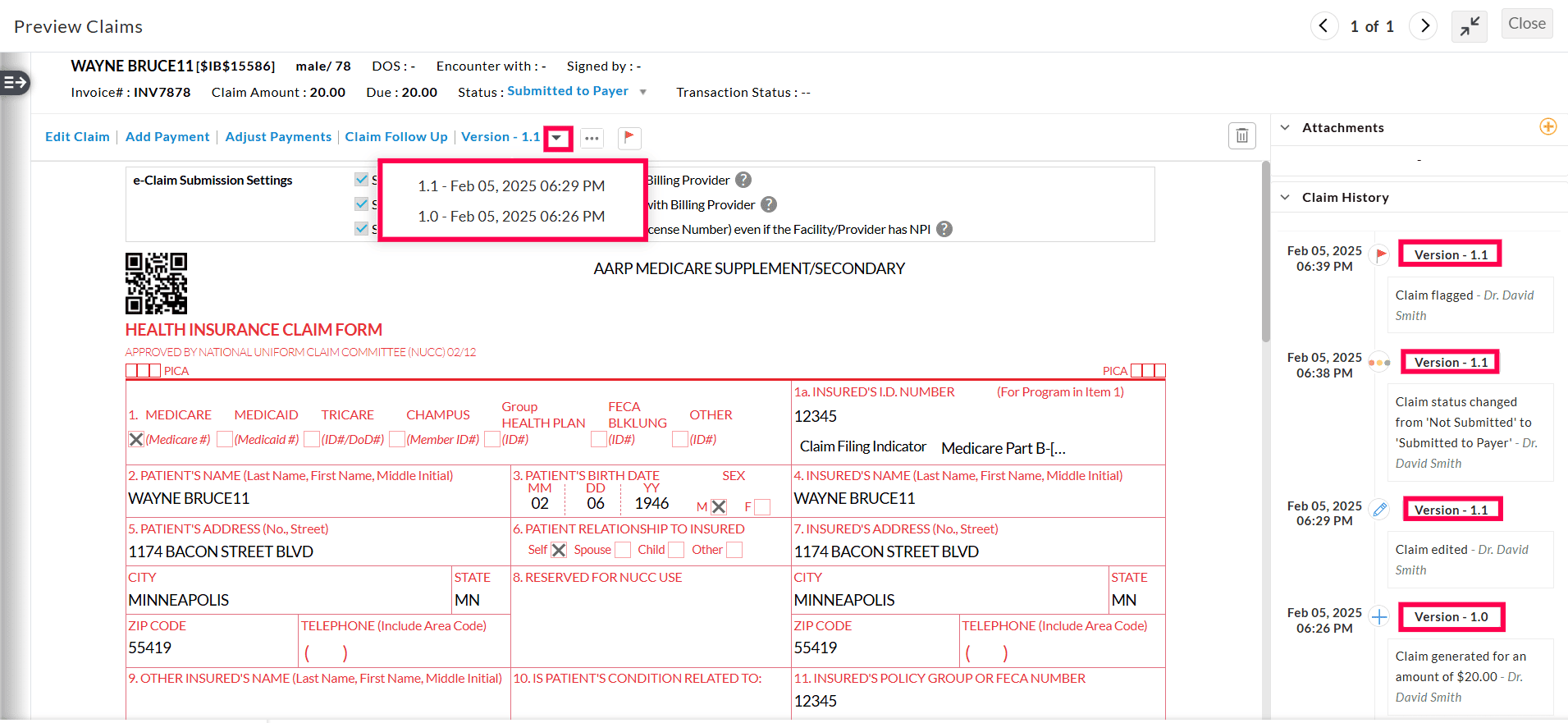Image resolution: width=1568 pixels, height=723 pixels.
Task: Open Version - 1.1 at 06:39 PM
Action: 1451,255
